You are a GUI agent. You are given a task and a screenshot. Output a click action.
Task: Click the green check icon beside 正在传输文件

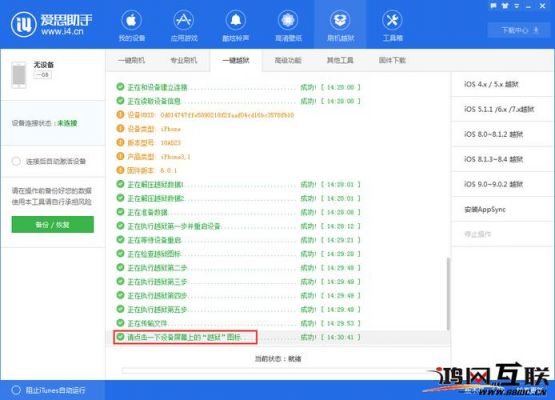point(120,323)
